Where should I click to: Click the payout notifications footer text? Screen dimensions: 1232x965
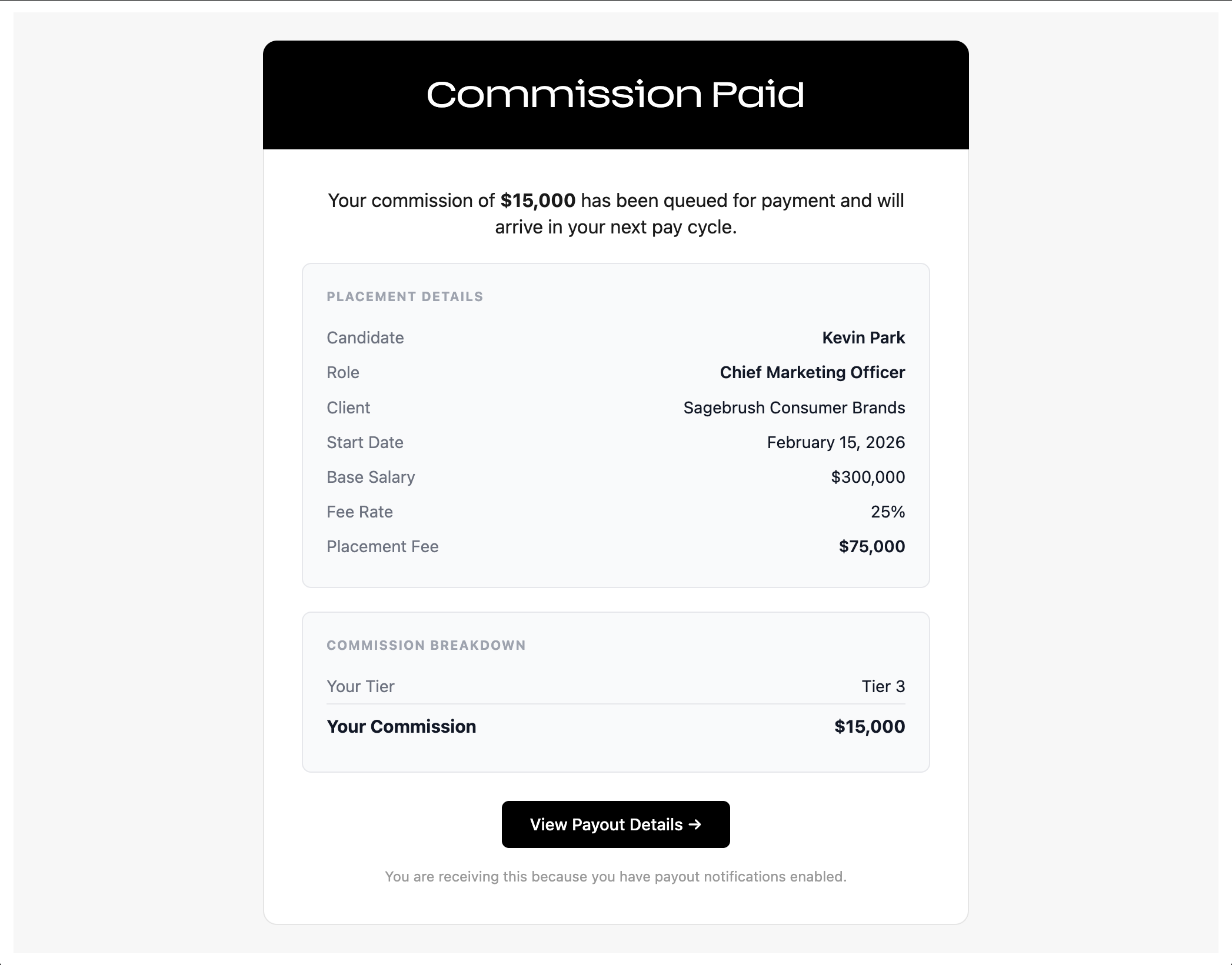[615, 877]
